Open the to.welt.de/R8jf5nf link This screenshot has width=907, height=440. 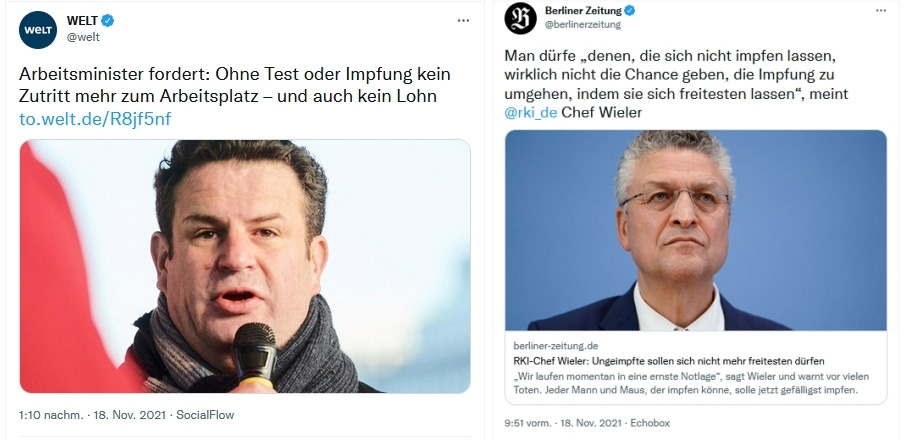[x=95, y=119]
